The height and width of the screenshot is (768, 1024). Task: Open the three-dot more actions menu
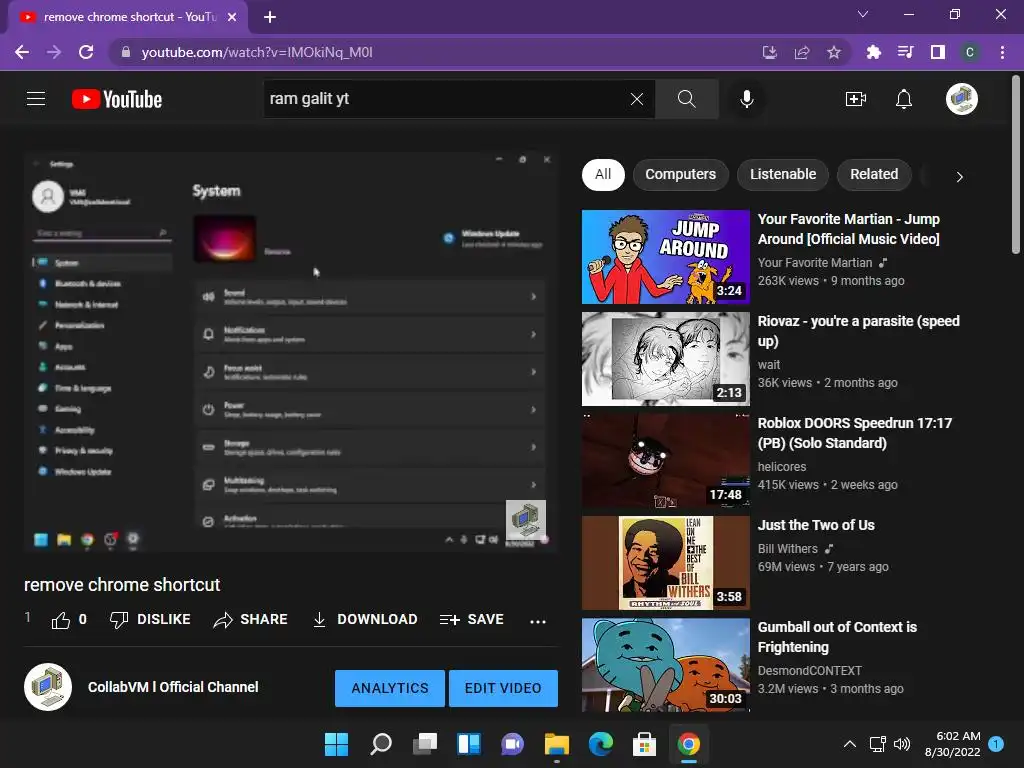pyautogui.click(x=538, y=621)
